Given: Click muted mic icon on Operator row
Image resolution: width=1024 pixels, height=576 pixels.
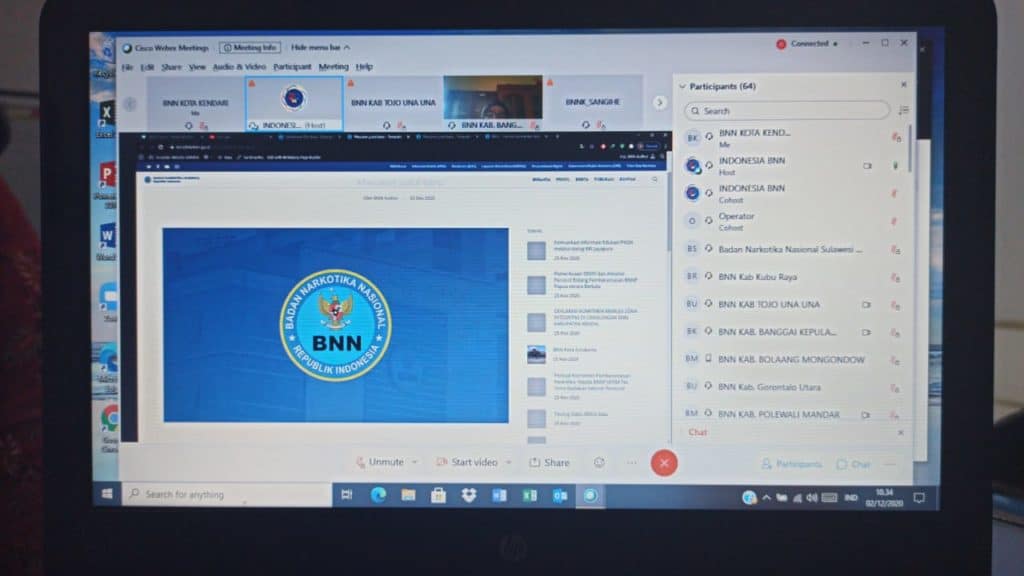Looking at the screenshot, I should (x=894, y=221).
